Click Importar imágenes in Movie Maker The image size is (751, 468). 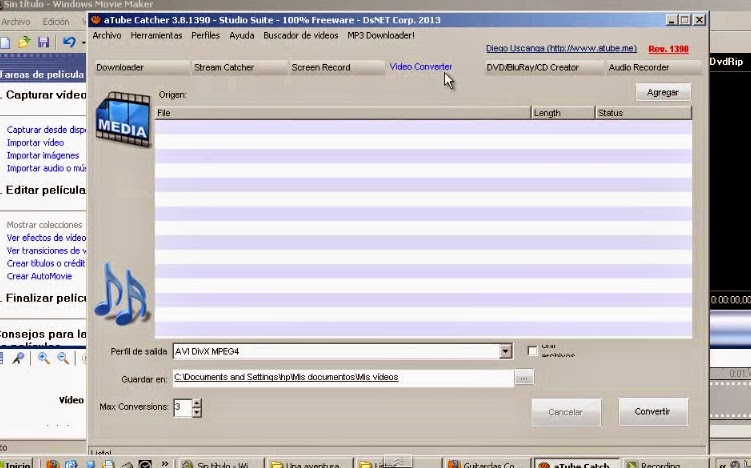(43, 156)
